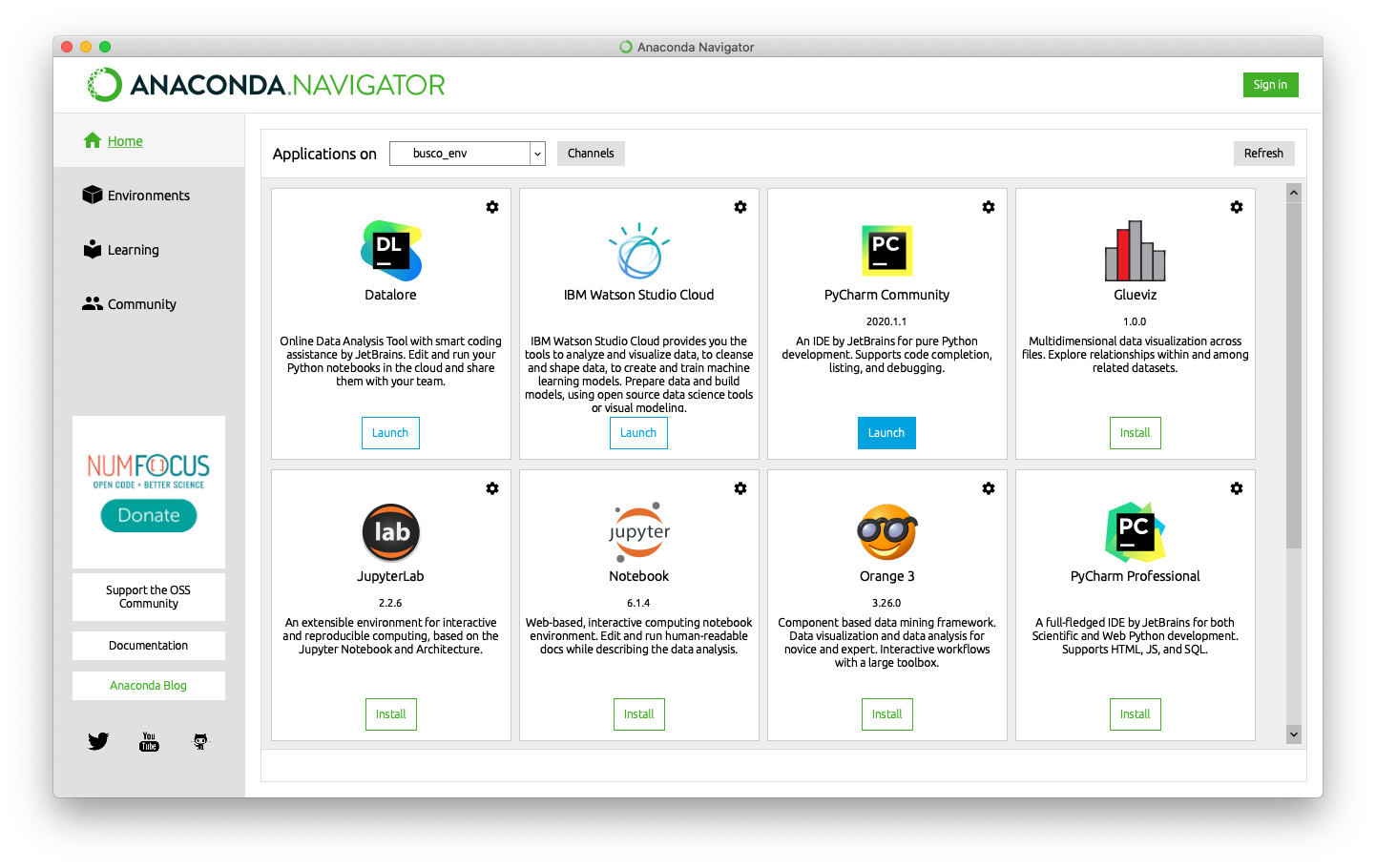Click the Sign in button
The width and height of the screenshot is (1376, 868).
[x=1270, y=84]
